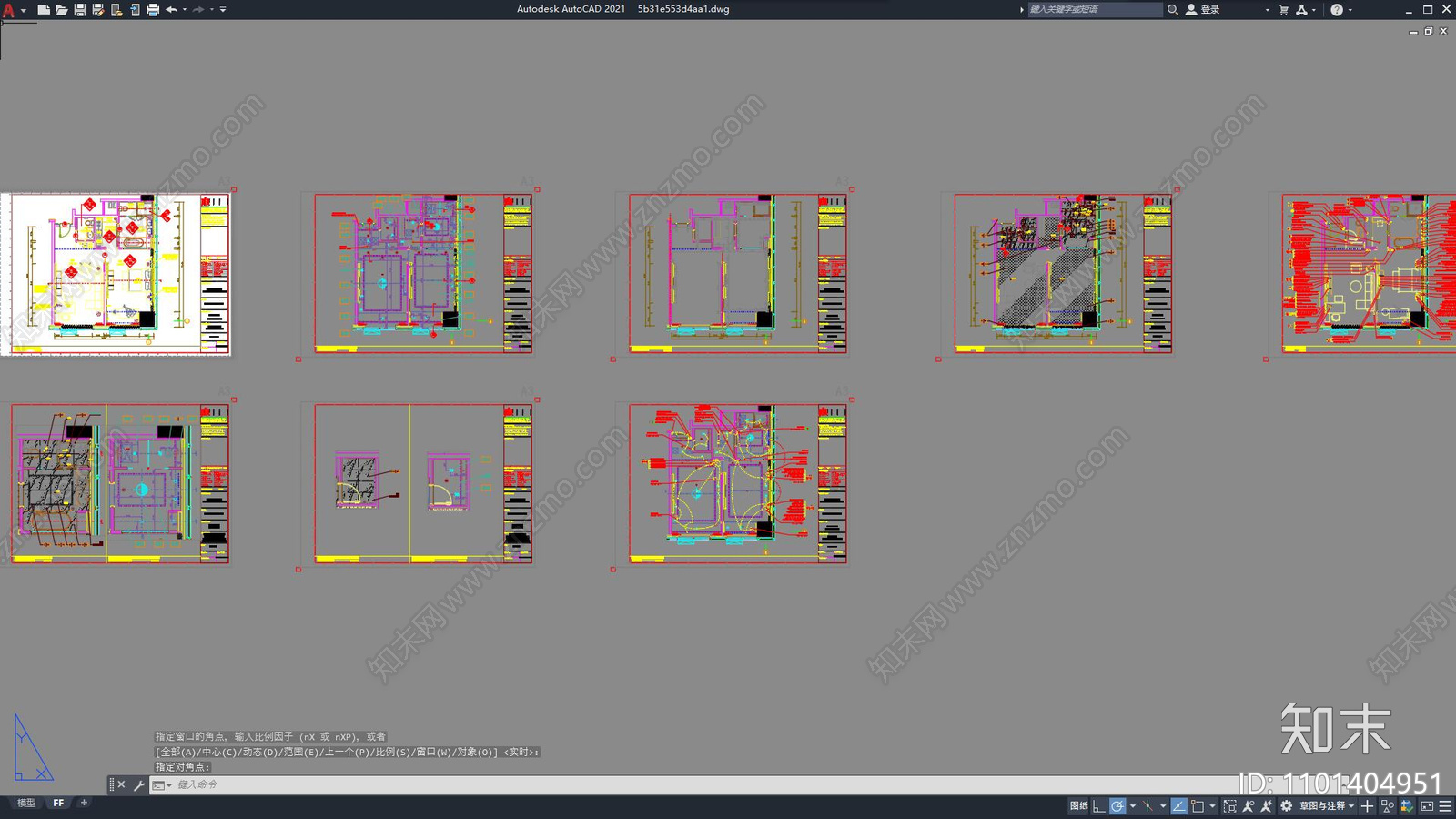Toggle Polar Tracking in status bar

tap(1117, 805)
